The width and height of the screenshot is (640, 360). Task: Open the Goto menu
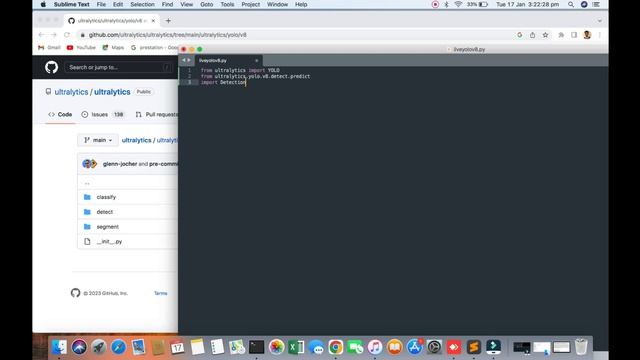pyautogui.click(x=207, y=4)
